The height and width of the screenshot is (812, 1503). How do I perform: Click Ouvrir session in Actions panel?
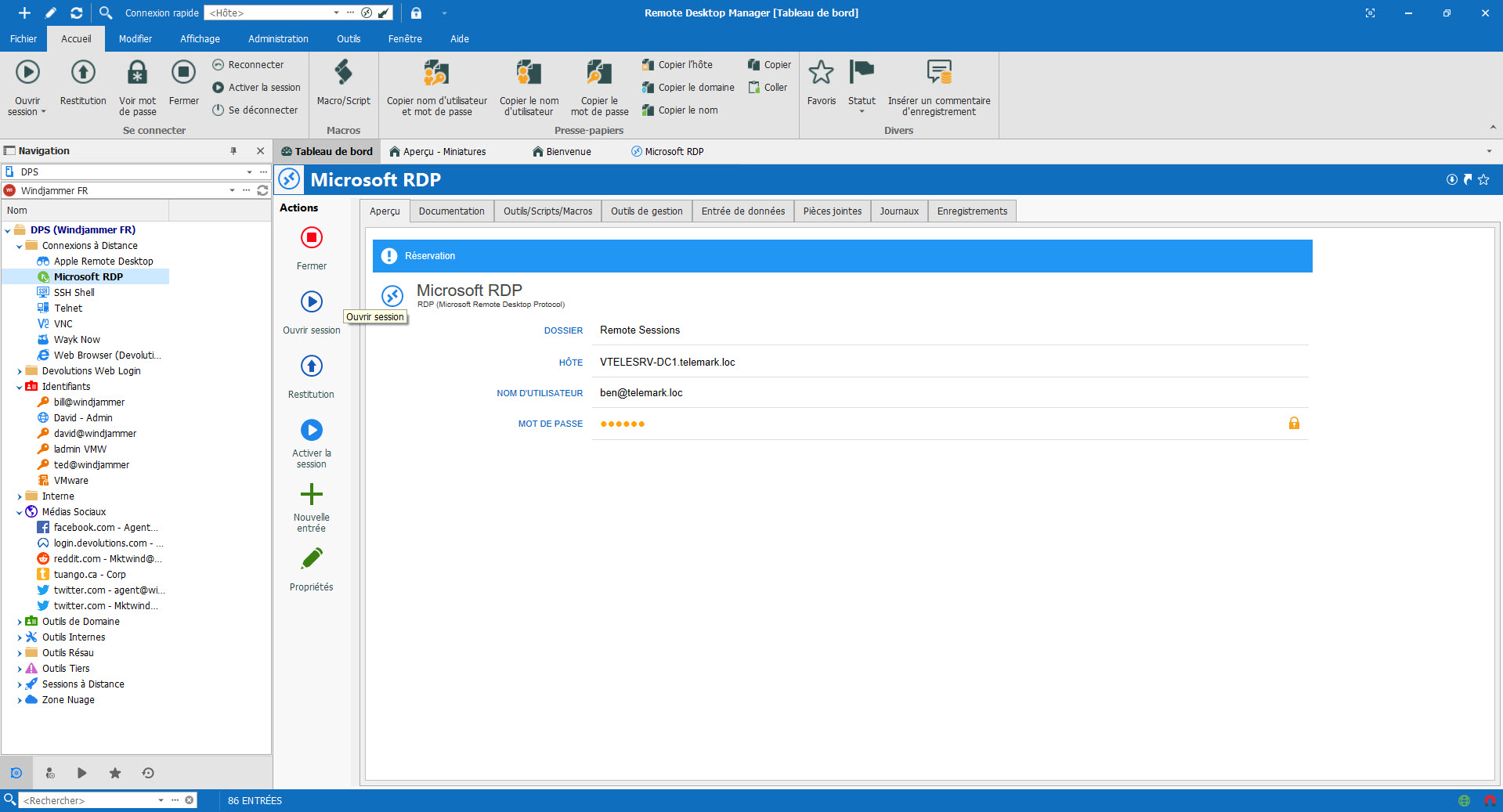[312, 301]
